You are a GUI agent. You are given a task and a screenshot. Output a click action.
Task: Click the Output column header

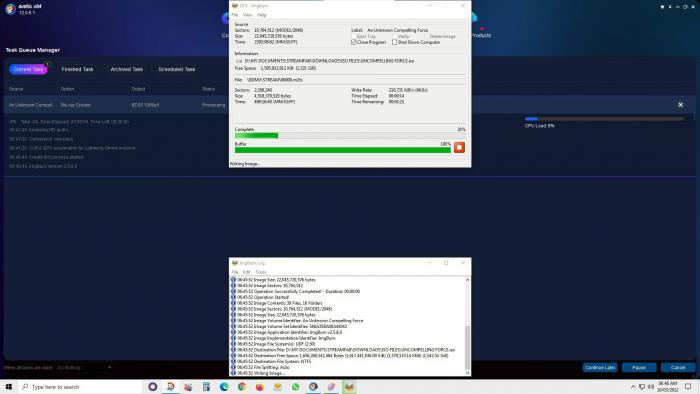pos(138,89)
